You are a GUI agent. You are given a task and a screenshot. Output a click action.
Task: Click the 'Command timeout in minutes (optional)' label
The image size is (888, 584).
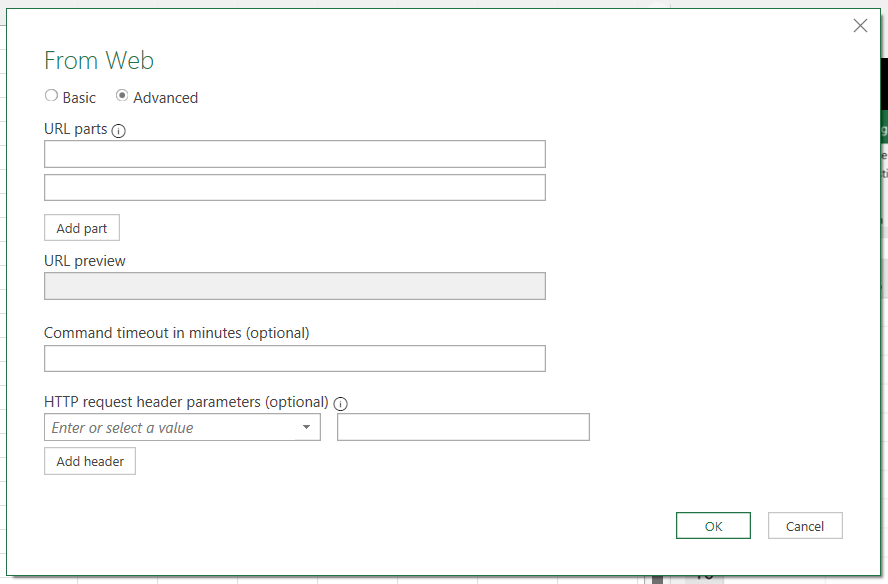coord(177,333)
